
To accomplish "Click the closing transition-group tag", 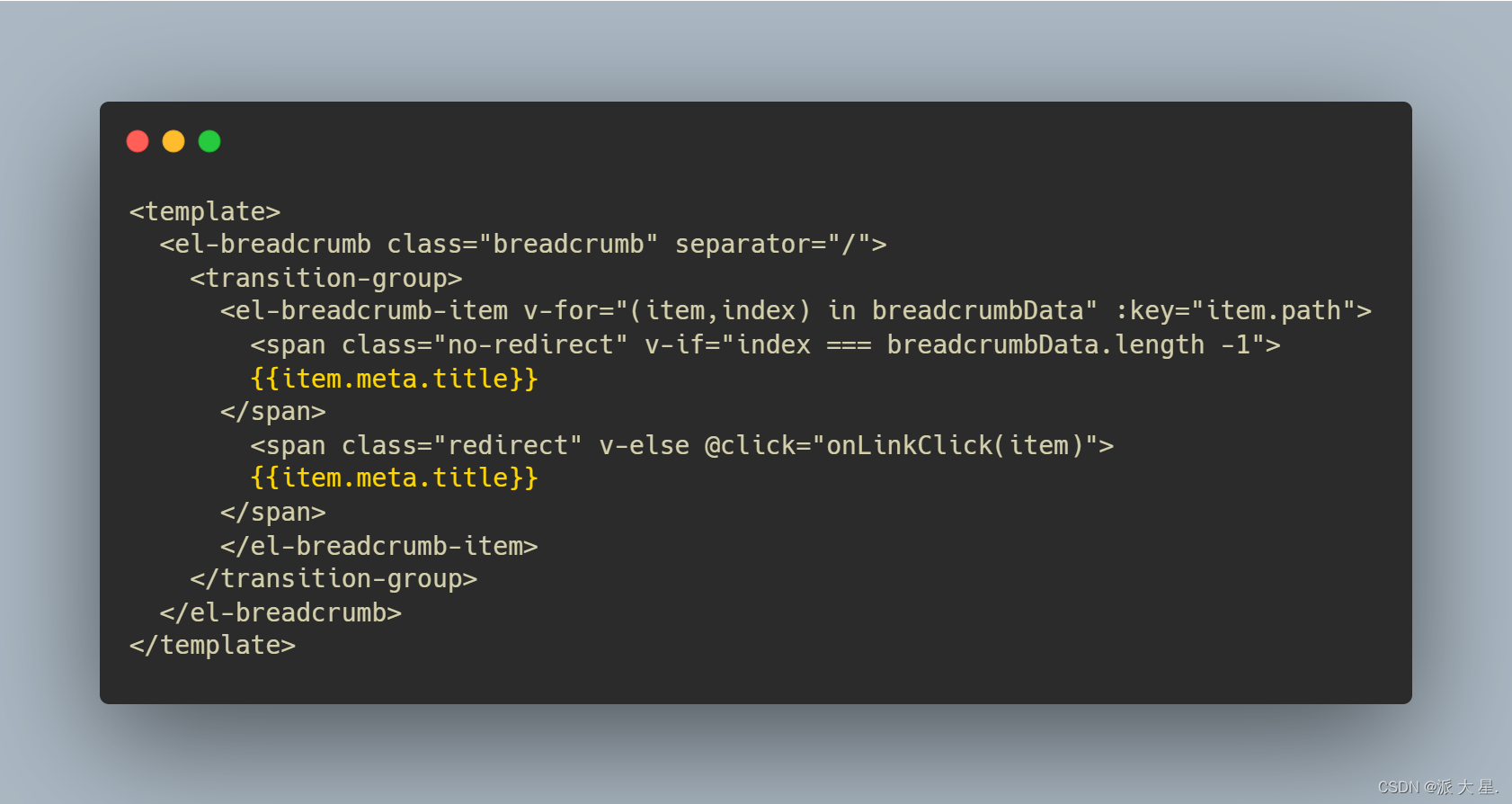I will [334, 578].
